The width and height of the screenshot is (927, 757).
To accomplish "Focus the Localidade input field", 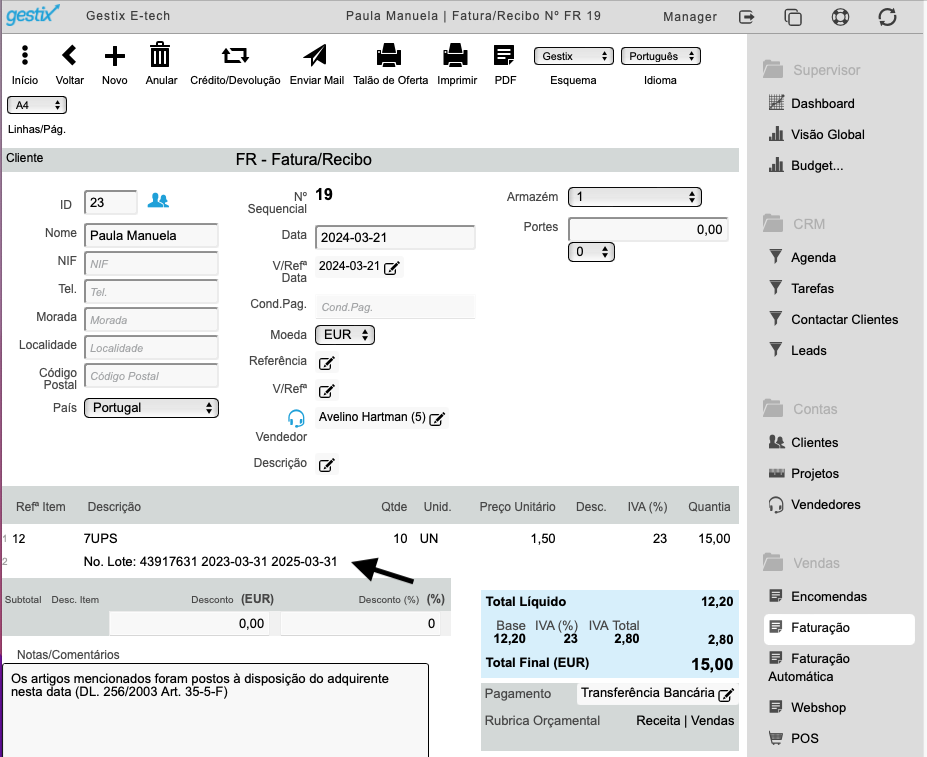I will [x=151, y=348].
